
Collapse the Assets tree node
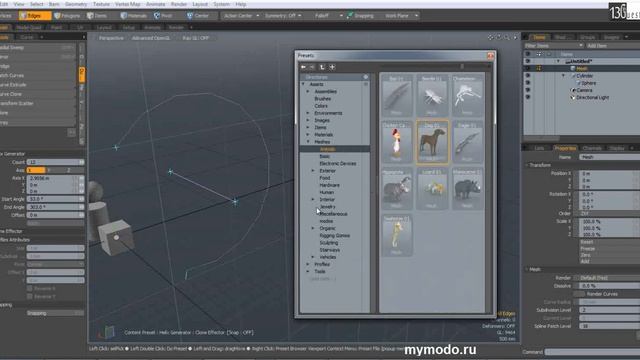coord(303,84)
